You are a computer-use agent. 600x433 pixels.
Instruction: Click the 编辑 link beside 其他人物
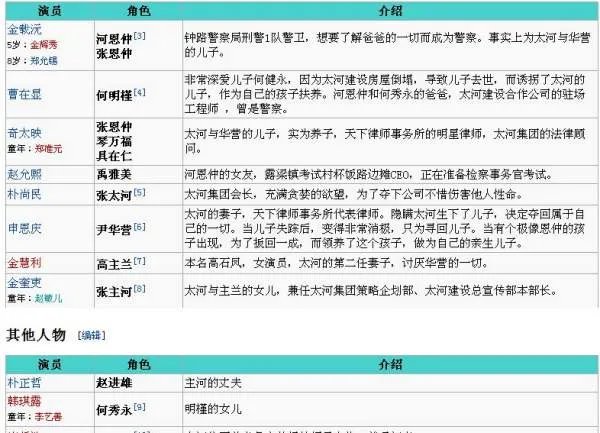(91, 335)
